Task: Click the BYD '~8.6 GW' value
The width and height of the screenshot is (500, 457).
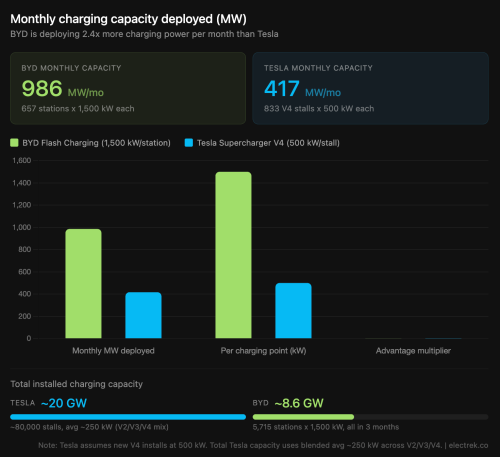Action: (299, 403)
